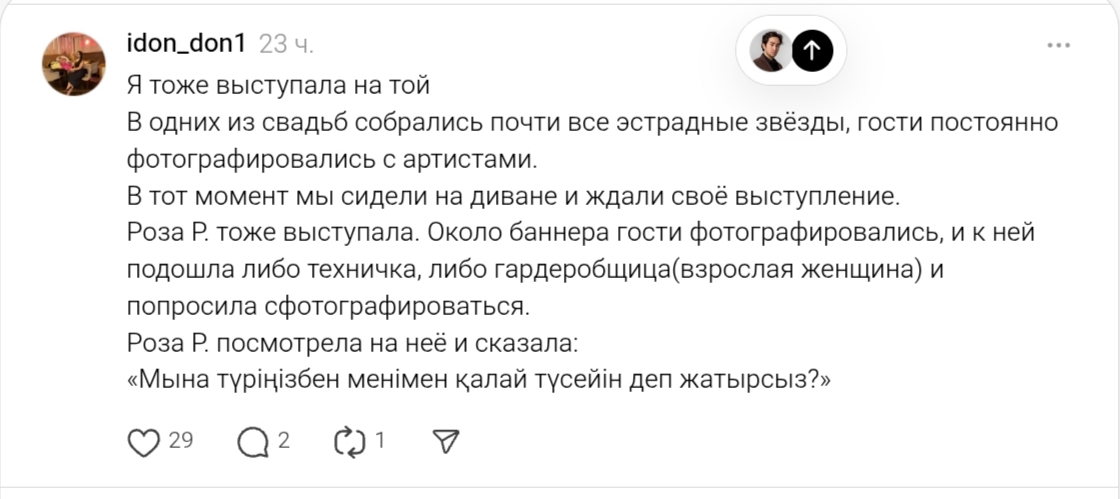Screen dimensions: 1120x499
Task: Click the small avatar in the floating pill
Action: (770, 50)
